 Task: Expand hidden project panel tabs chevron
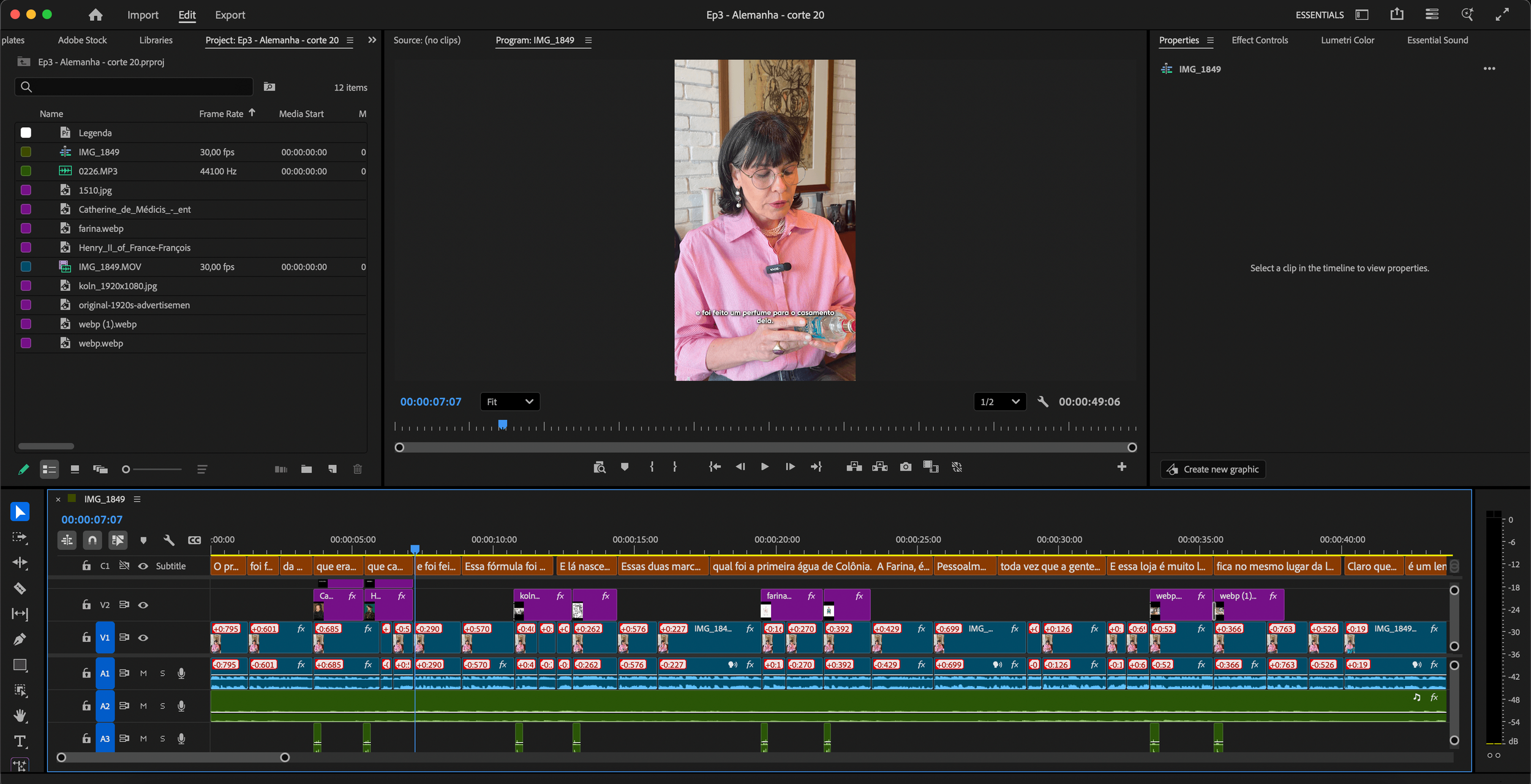click(372, 40)
